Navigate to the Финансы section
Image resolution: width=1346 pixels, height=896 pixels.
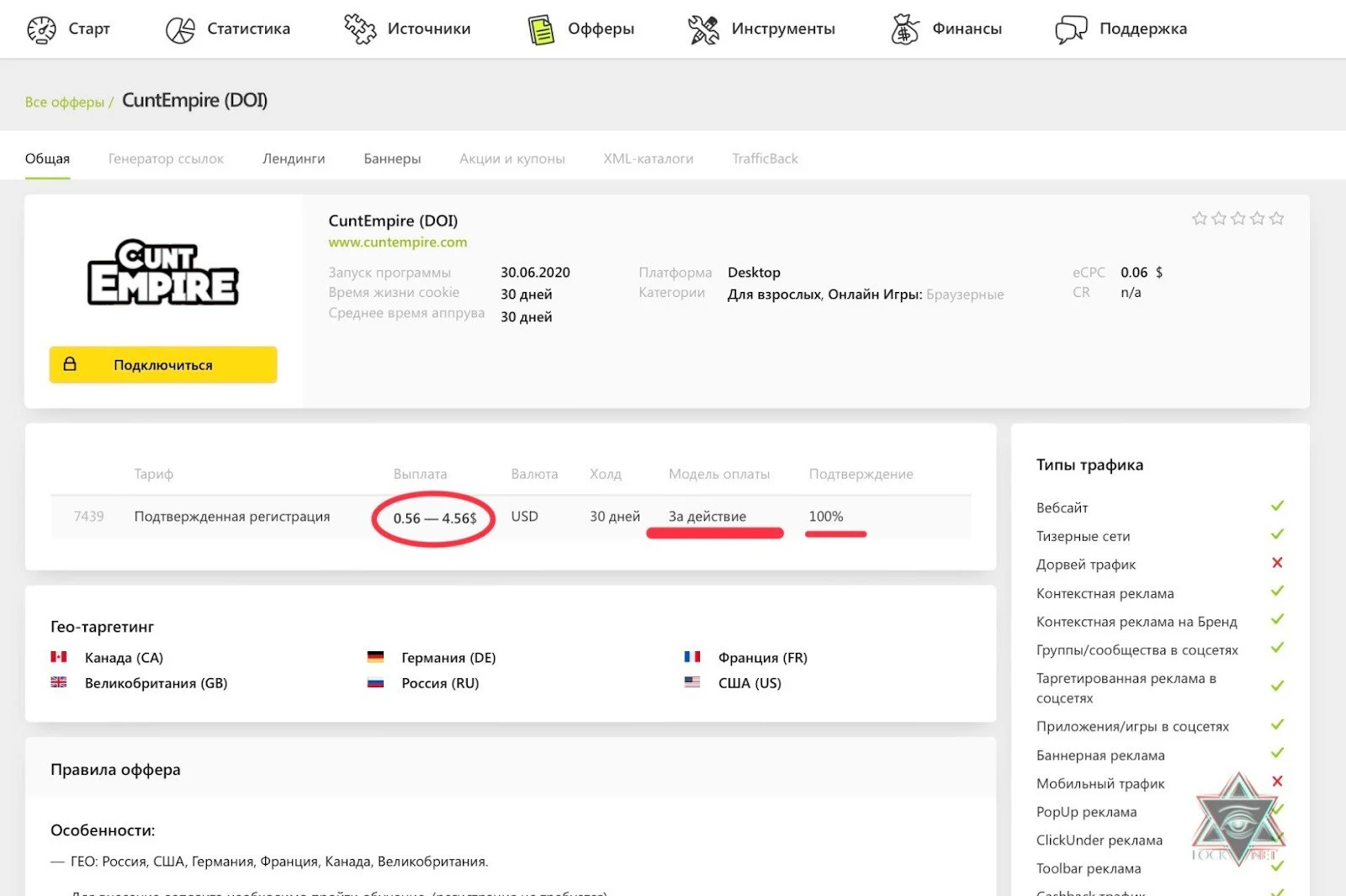click(x=946, y=29)
